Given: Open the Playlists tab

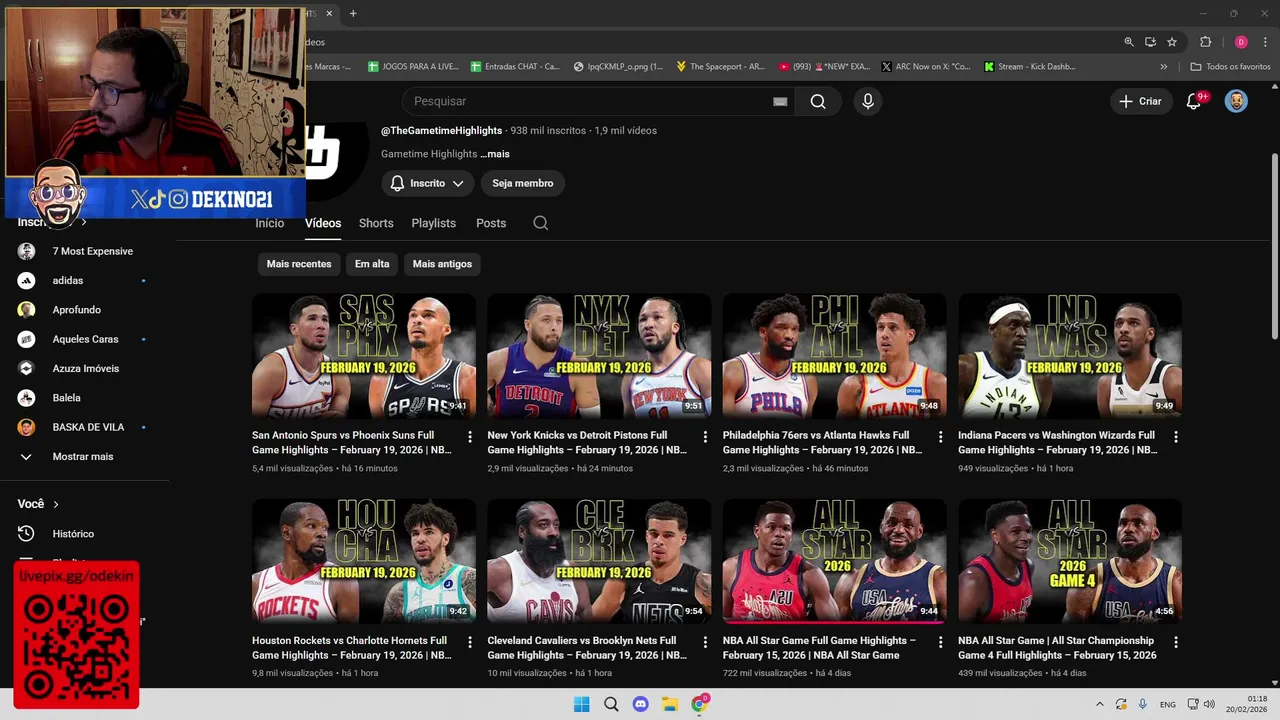Looking at the screenshot, I should coord(433,223).
